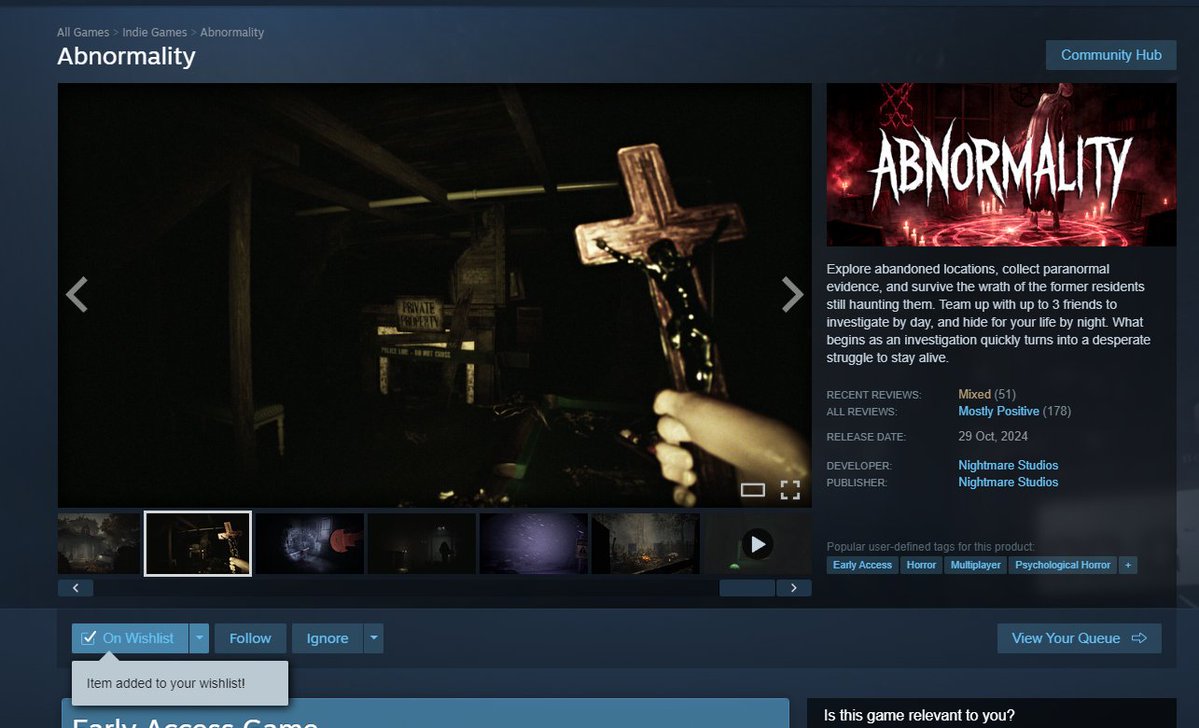Go to Indie Games breadcrumb
The image size is (1199, 728).
154,32
